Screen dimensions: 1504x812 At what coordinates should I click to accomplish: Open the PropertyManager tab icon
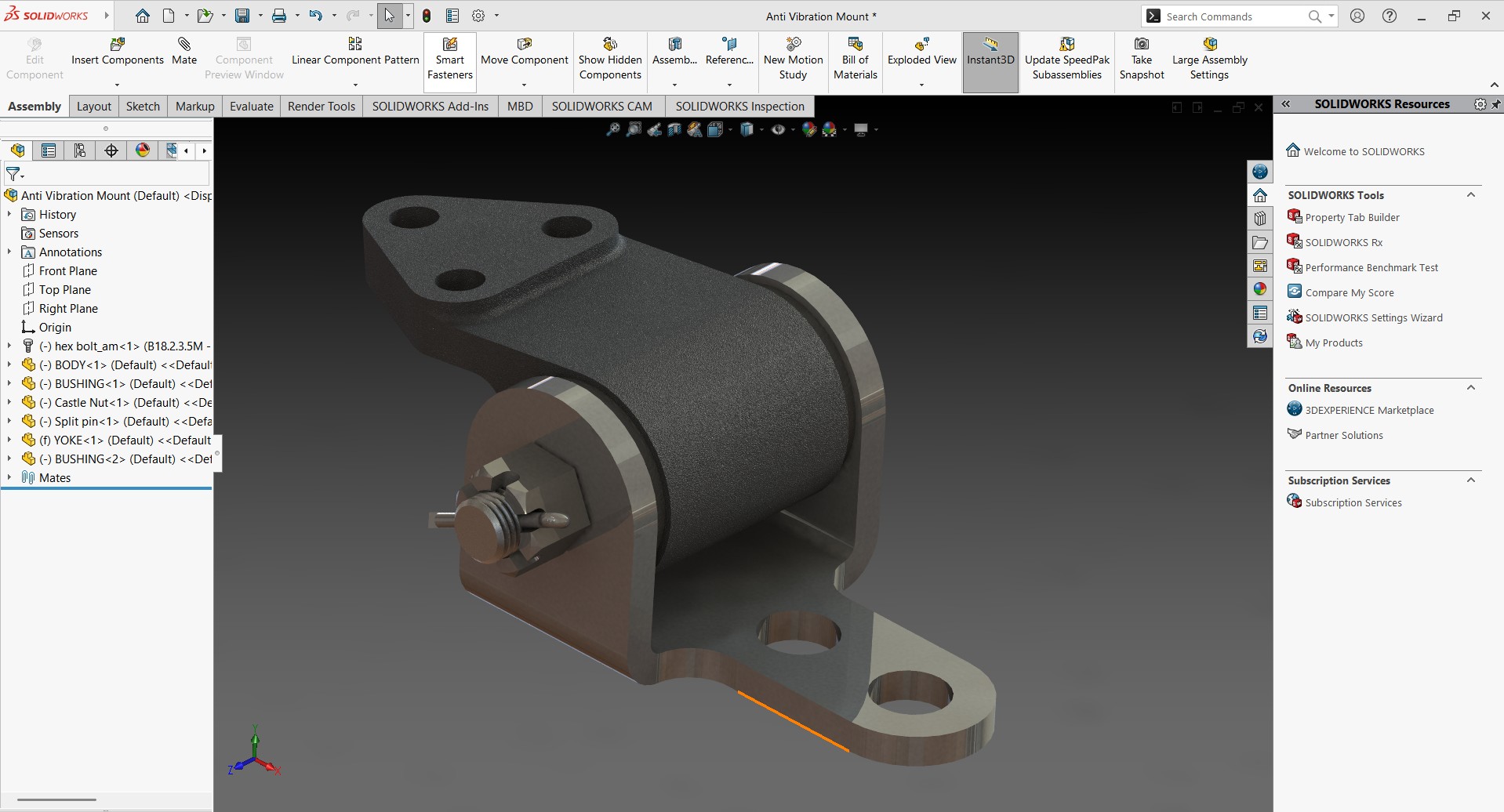tap(49, 150)
